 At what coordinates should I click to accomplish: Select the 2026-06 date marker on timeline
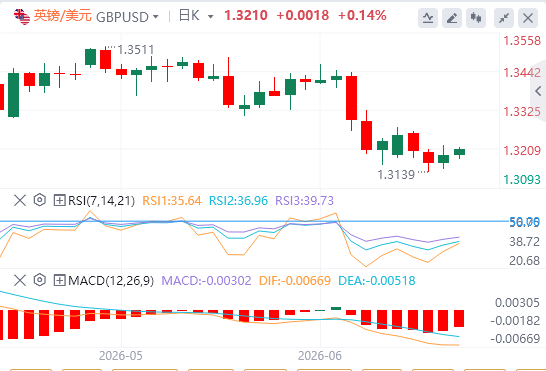point(320,356)
